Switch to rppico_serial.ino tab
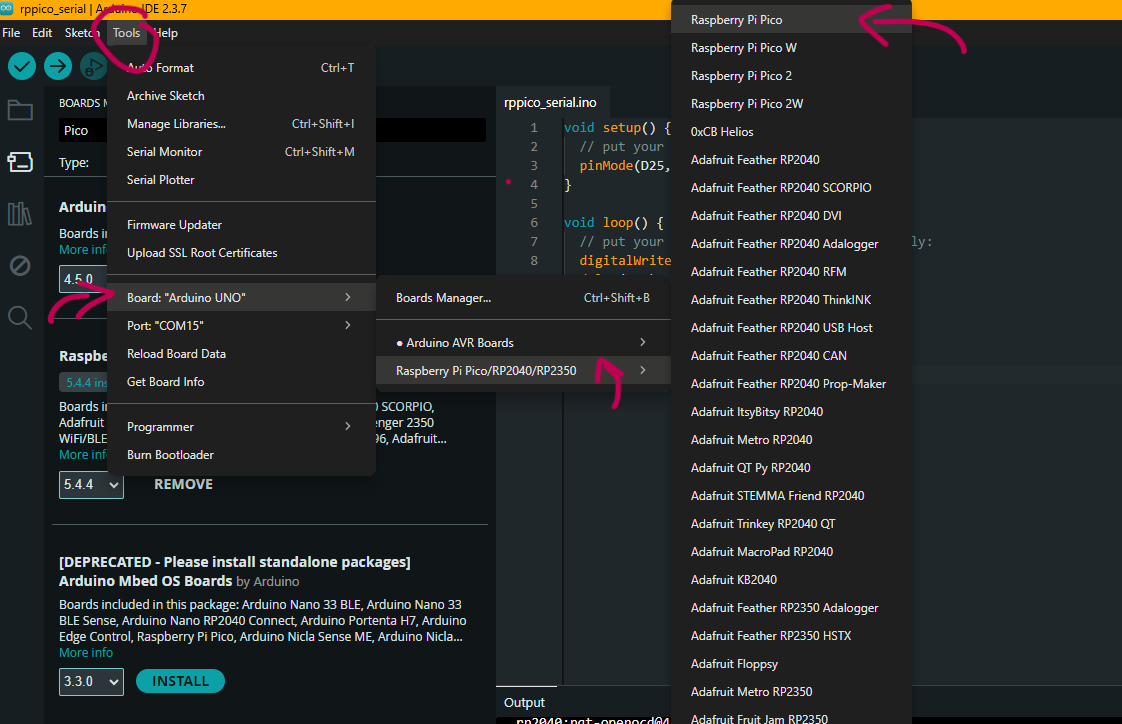This screenshot has width=1122, height=724. coord(550,103)
